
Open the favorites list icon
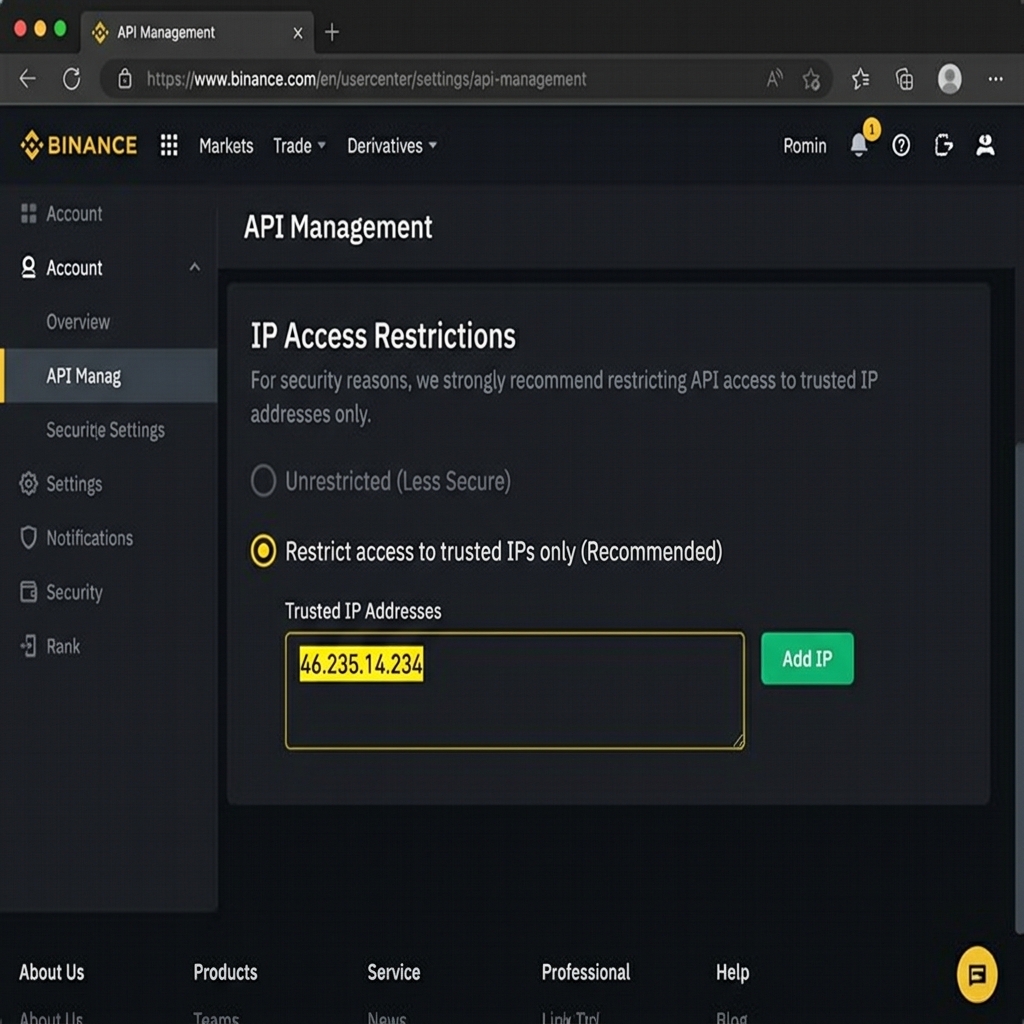[860, 79]
